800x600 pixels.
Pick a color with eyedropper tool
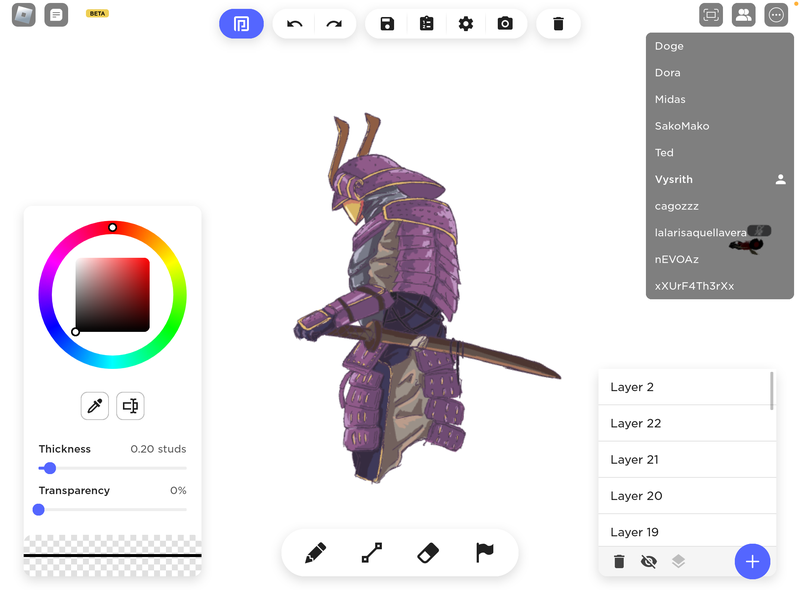[x=95, y=405]
